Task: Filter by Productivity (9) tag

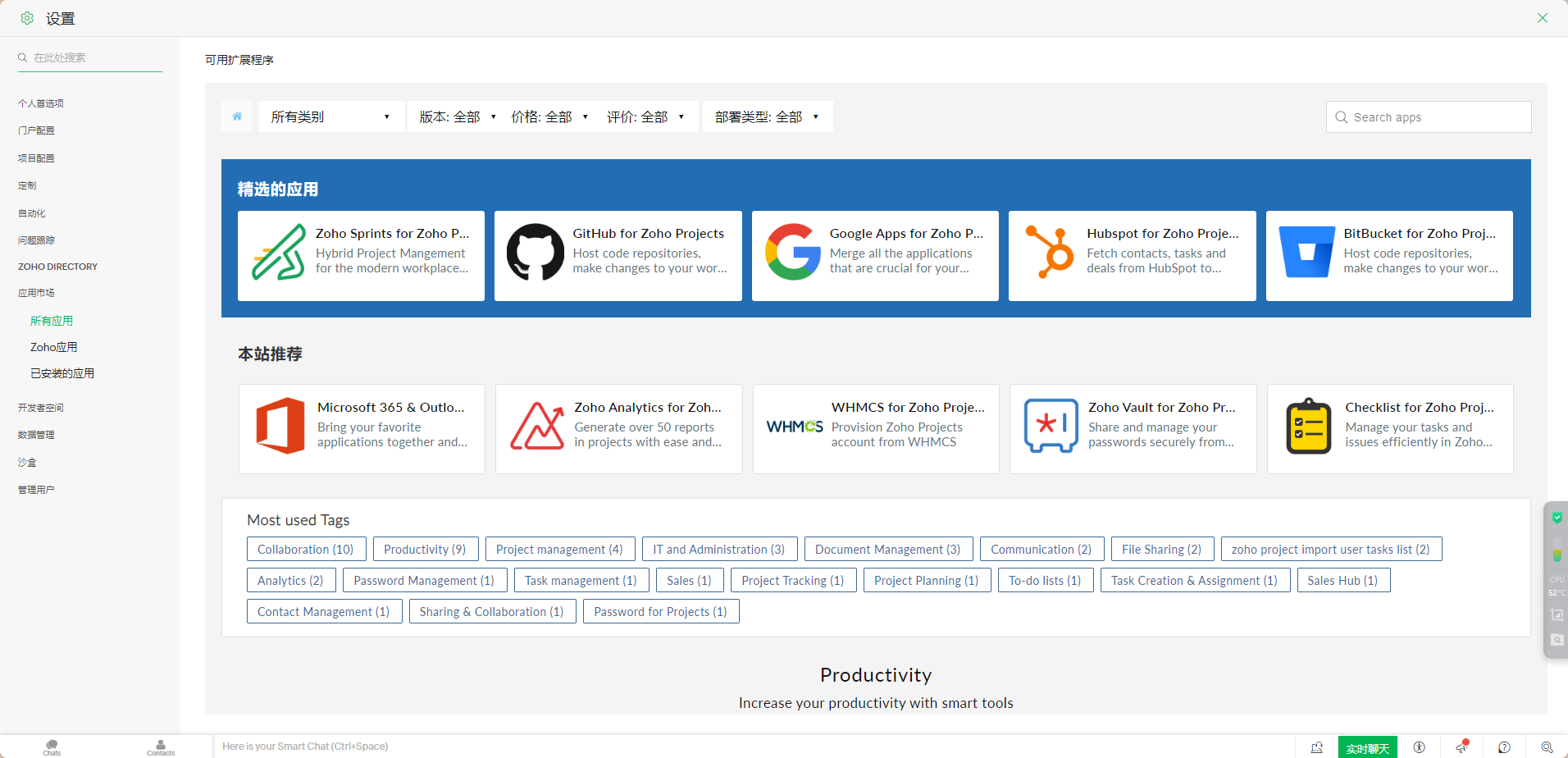Action: (x=425, y=549)
